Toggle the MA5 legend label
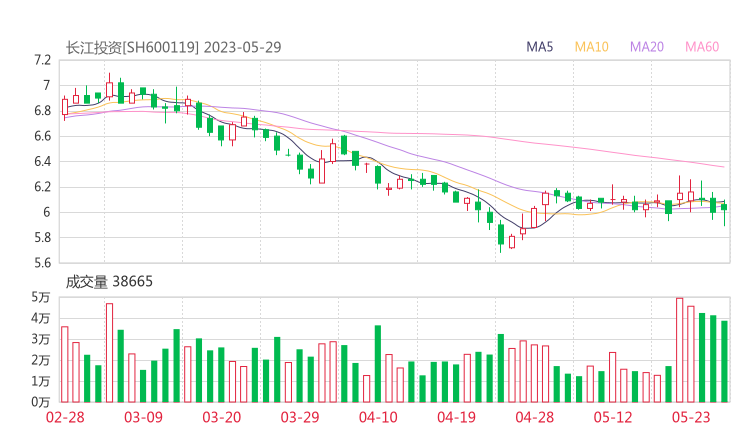Screen dimensions: 740x440 (539, 47)
